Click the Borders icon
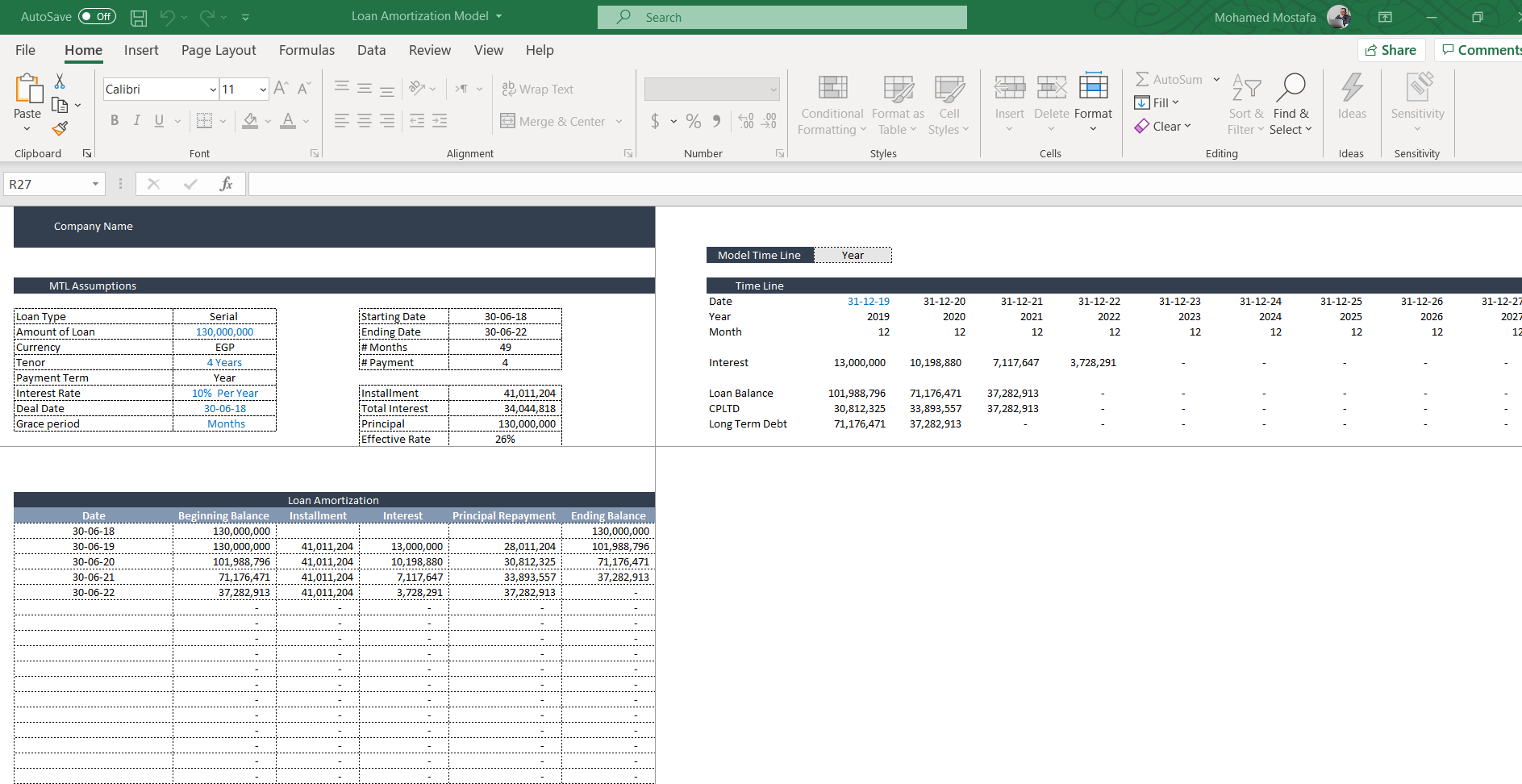 [x=204, y=120]
